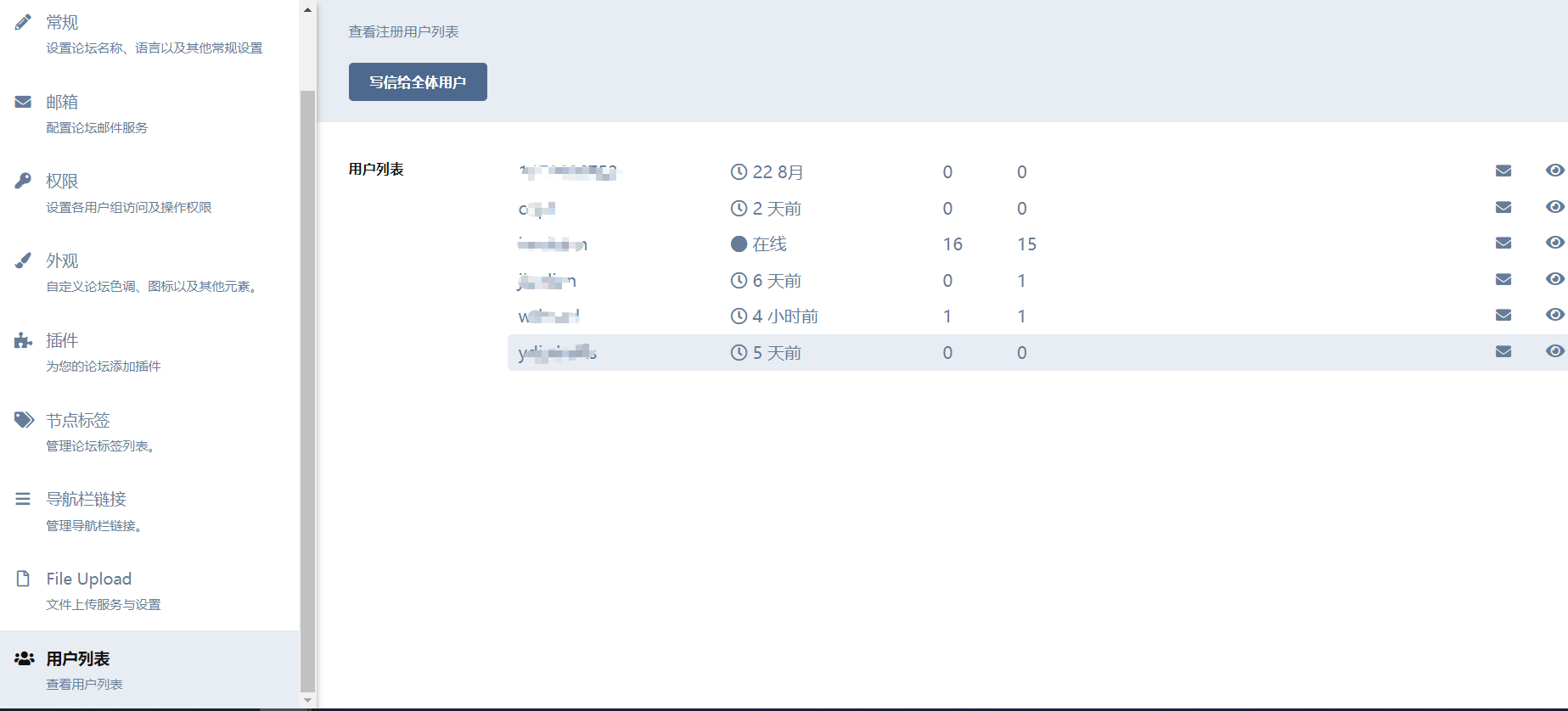This screenshot has width=1568, height=711.
Task: Click the envelope icon for the 在线 user
Action: [1503, 244]
